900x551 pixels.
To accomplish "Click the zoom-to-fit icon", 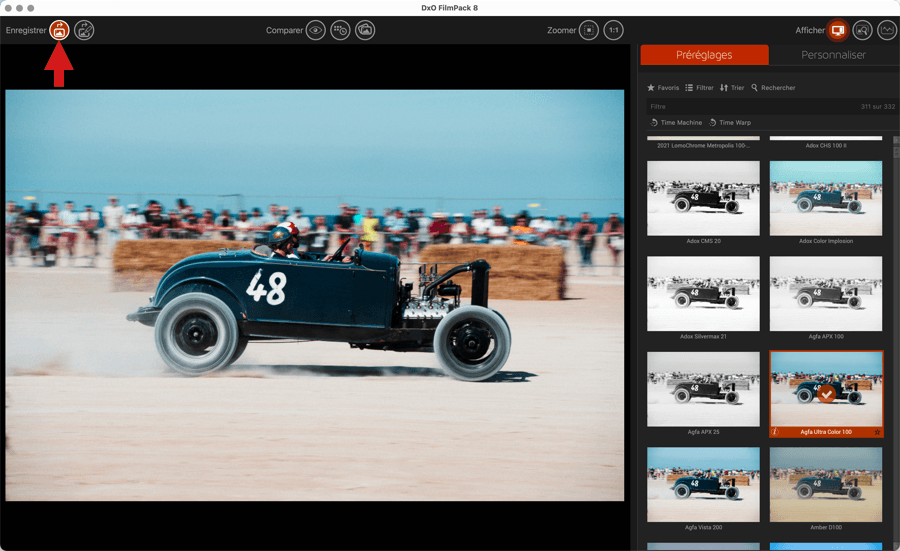I will 589,31.
